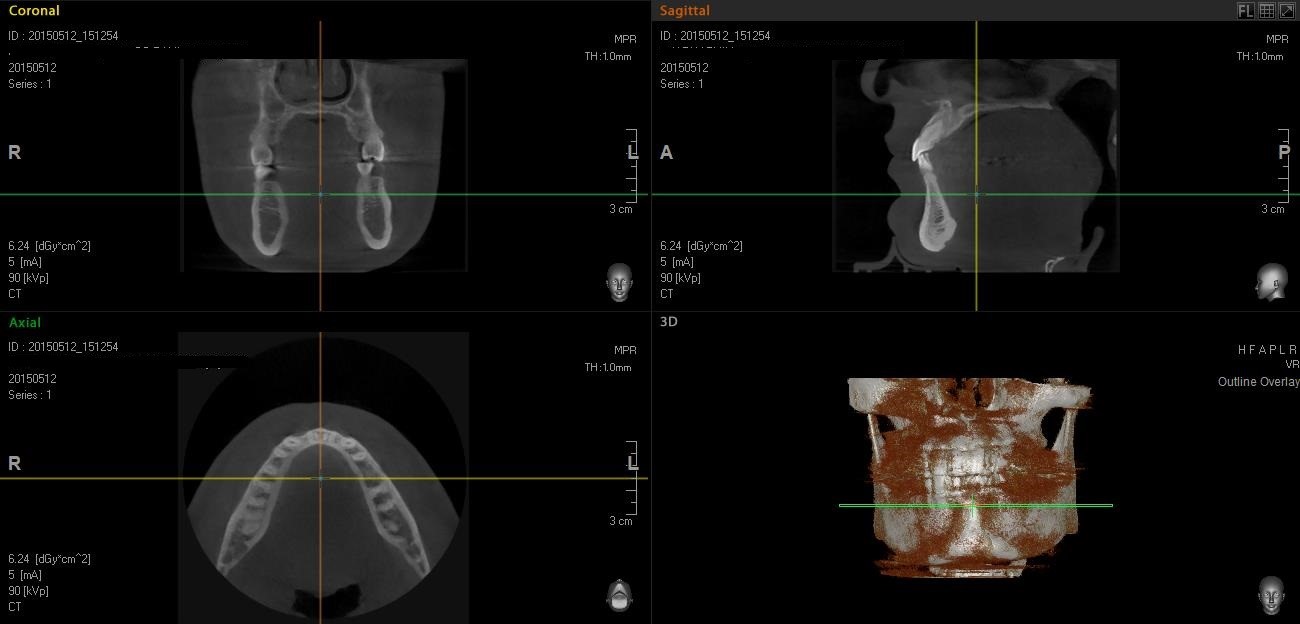Click the top-down head icon in Axial view
Screen dimensions: 1300x624
pos(619,595)
